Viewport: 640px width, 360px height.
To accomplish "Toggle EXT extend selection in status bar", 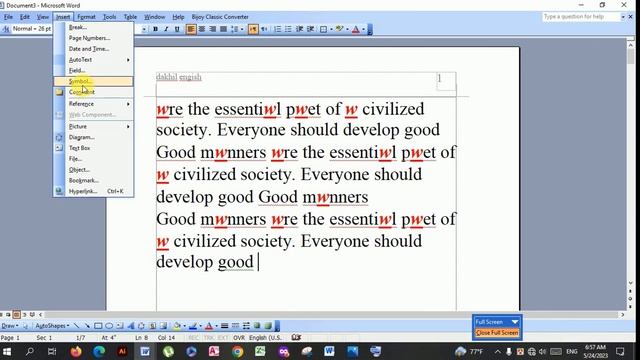I will [x=223, y=338].
